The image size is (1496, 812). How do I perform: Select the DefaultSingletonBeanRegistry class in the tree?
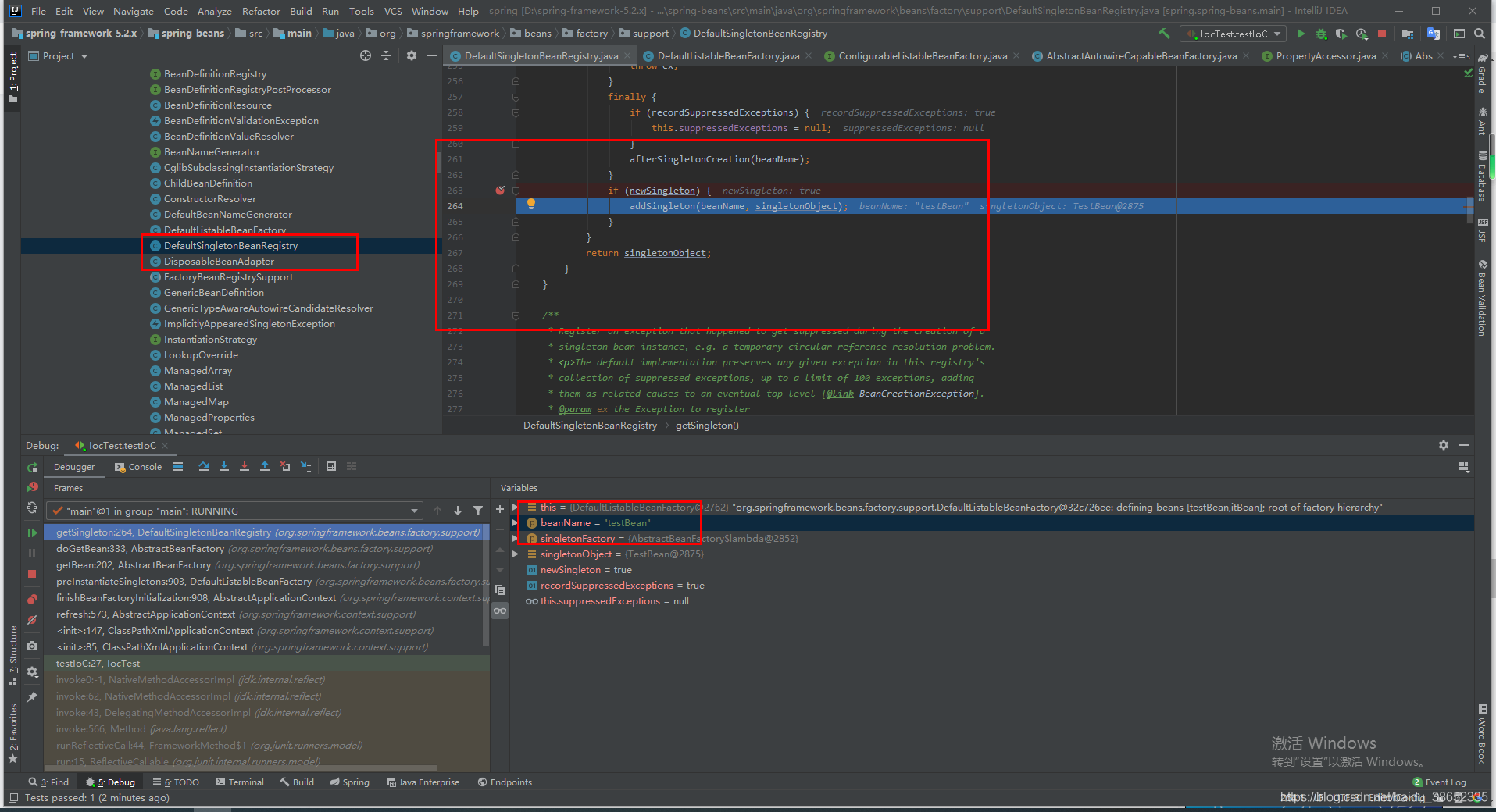(x=230, y=246)
